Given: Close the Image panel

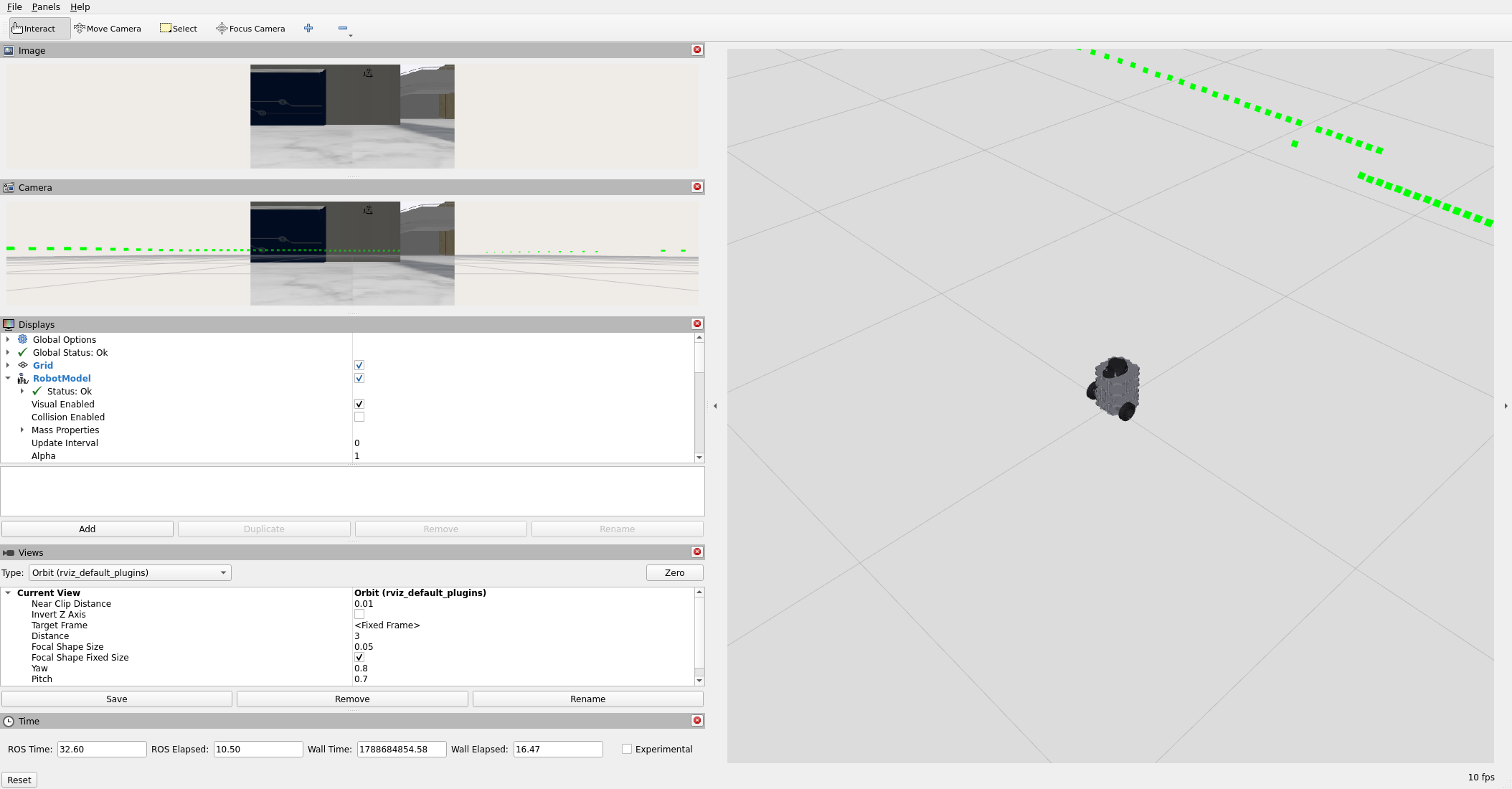Looking at the screenshot, I should point(696,49).
